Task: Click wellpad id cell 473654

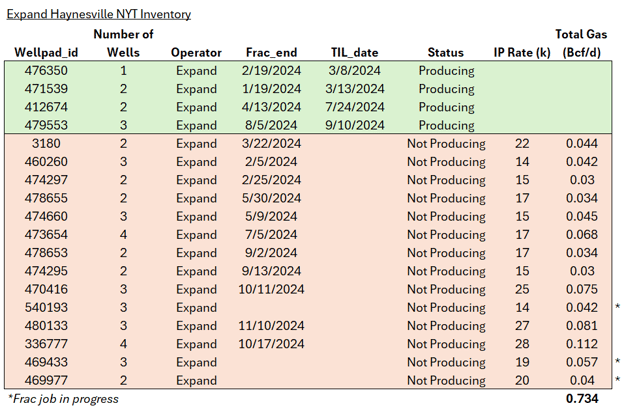Action: point(46,234)
